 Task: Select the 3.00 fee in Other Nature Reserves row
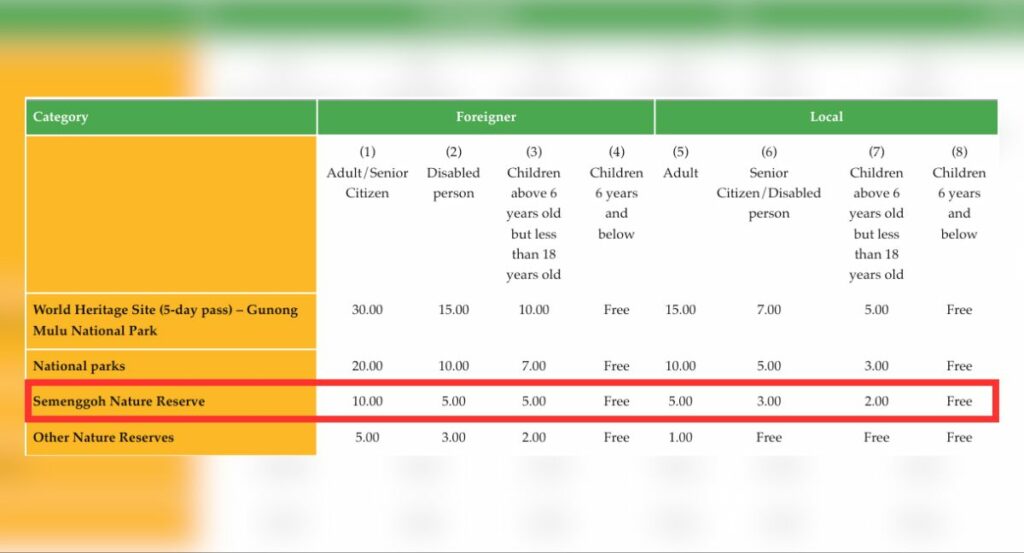453,437
